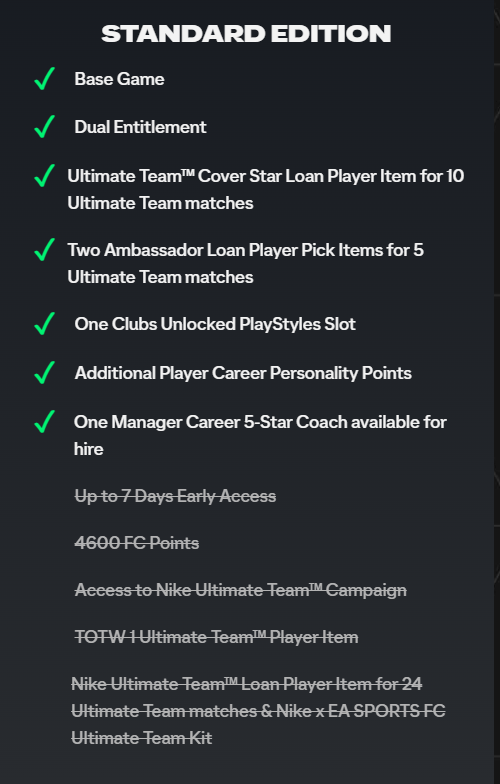Click struck-out Access to Nike Campaign item
500x784 pixels.
pos(240,590)
